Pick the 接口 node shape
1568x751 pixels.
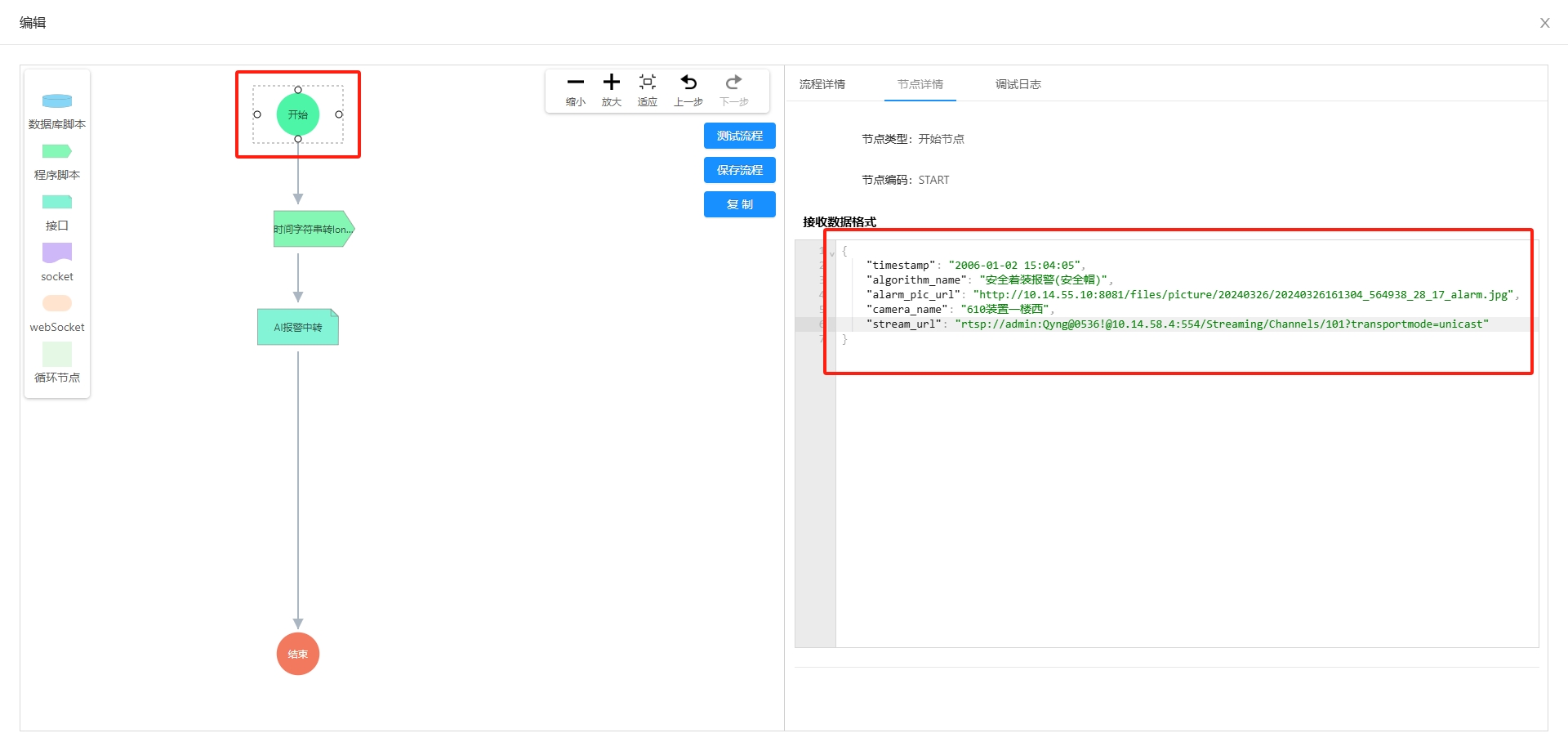coord(57,202)
